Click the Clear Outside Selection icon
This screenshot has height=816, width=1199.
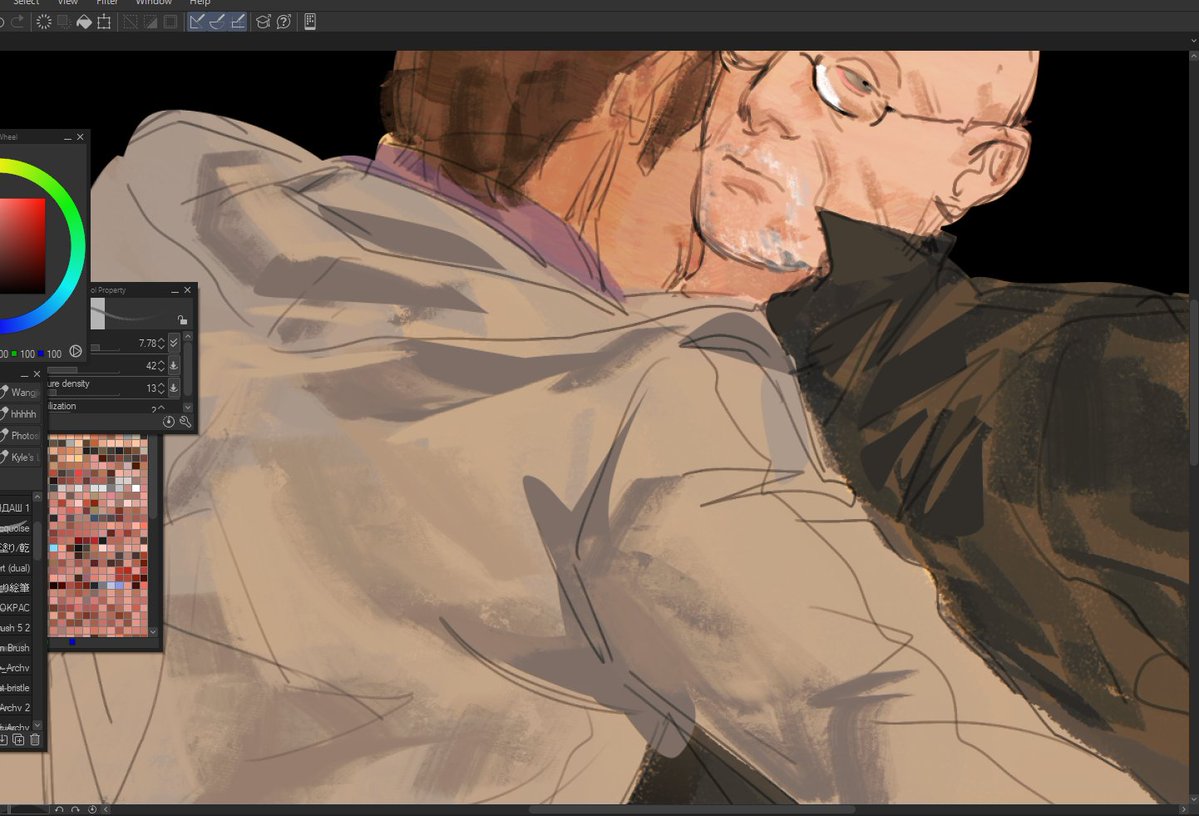pyautogui.click(x=64, y=22)
